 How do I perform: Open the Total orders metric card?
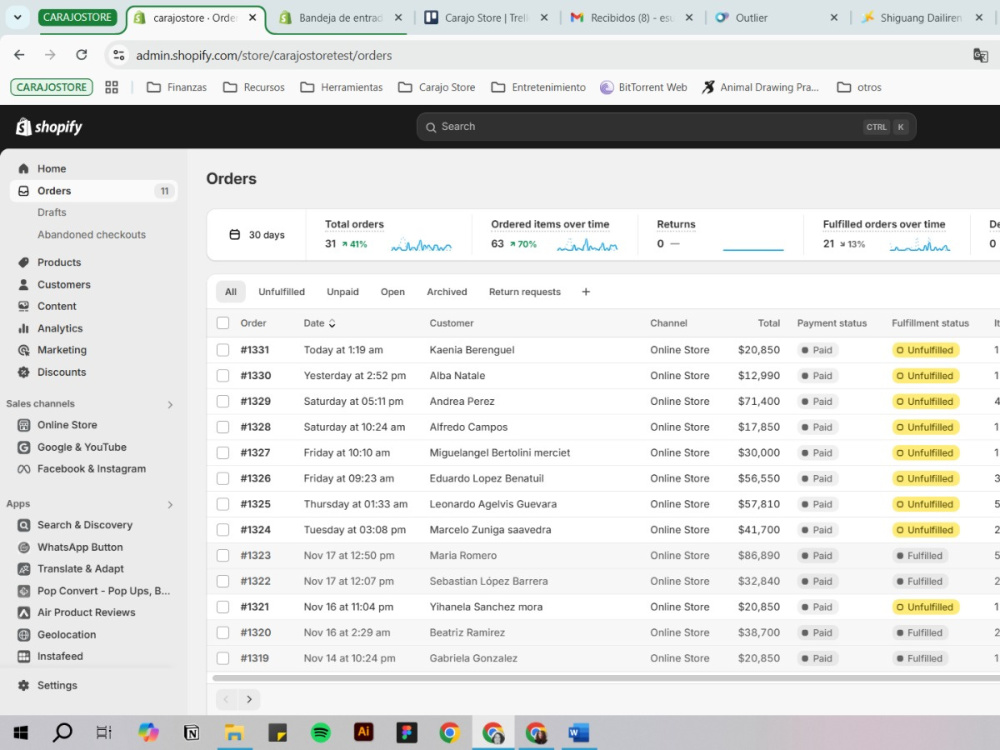pos(388,235)
